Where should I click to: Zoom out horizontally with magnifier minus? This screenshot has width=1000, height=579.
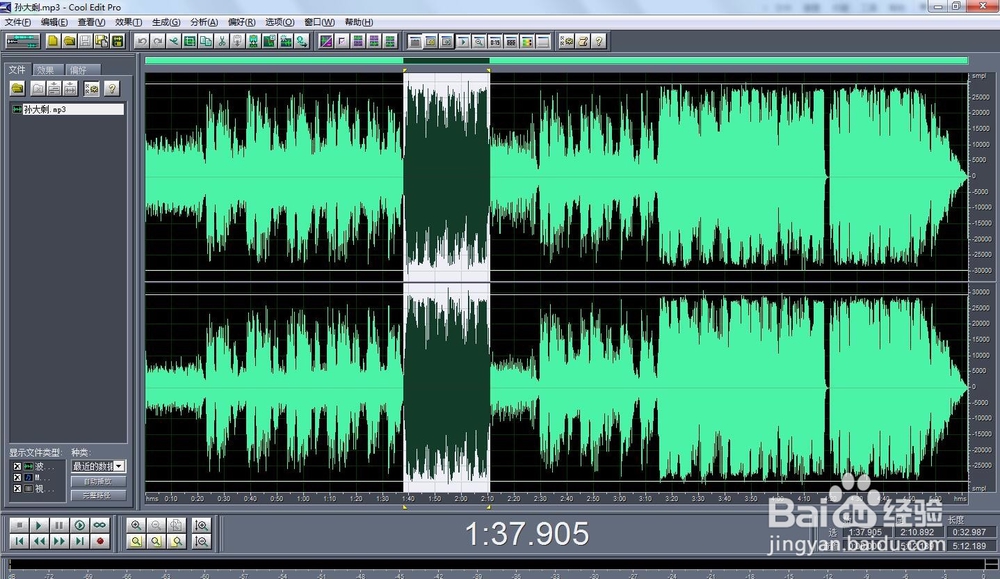[156, 525]
